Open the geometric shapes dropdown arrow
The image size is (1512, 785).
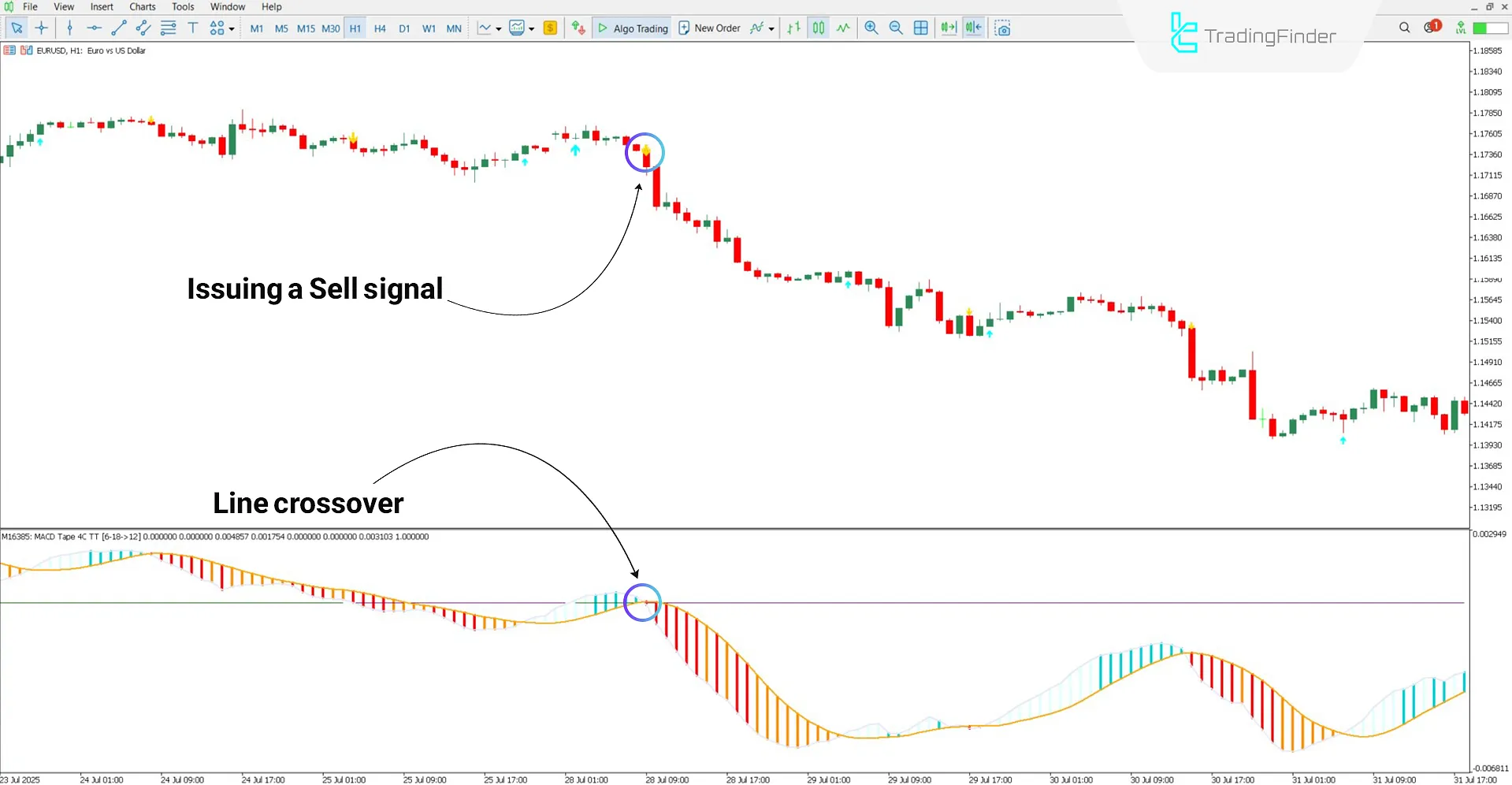(231, 28)
